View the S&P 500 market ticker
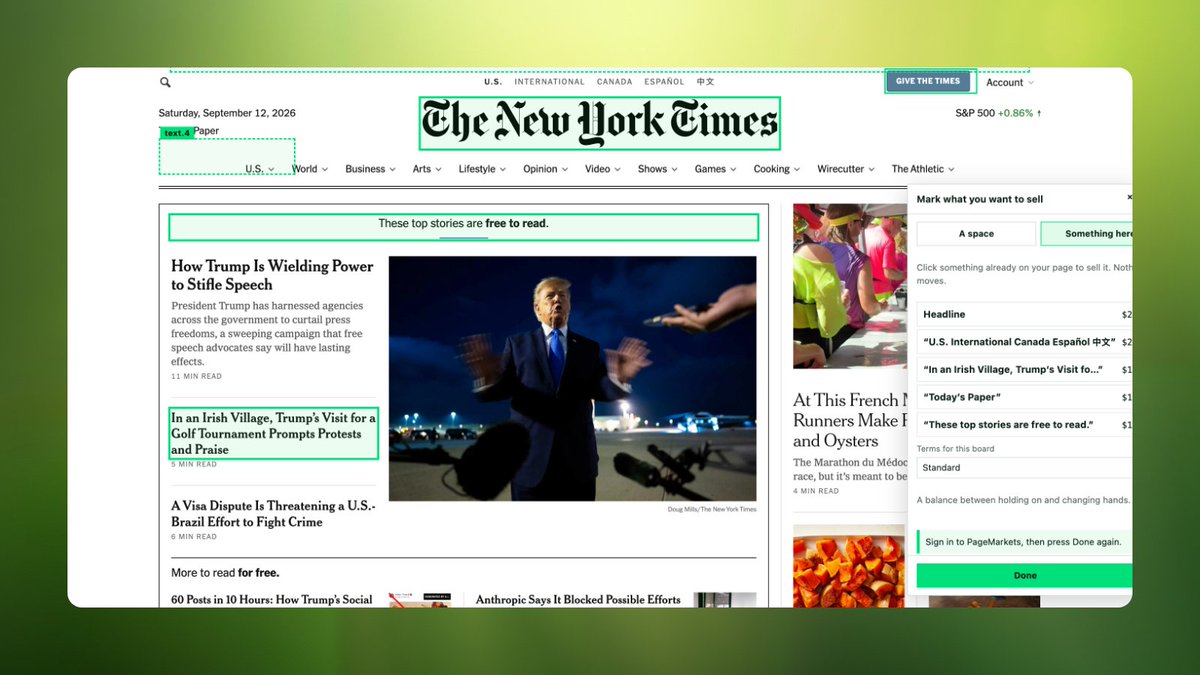 pos(998,113)
